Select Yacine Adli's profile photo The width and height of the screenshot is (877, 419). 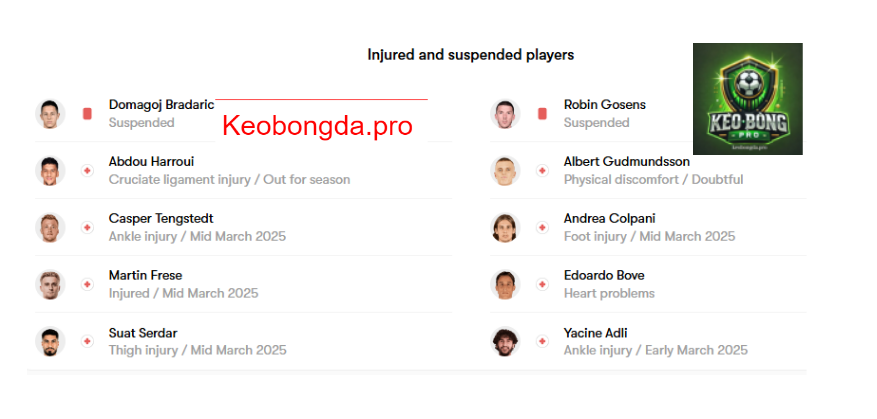point(505,341)
